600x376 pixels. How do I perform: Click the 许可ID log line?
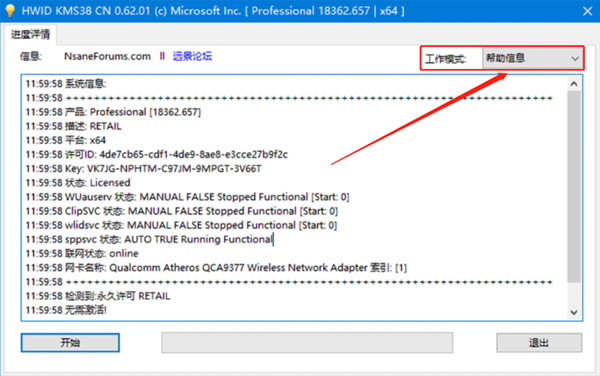tap(157, 155)
